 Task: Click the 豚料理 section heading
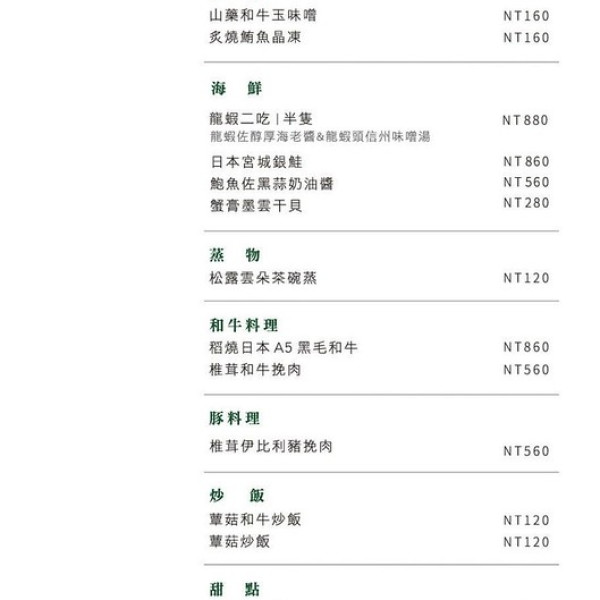click(236, 418)
